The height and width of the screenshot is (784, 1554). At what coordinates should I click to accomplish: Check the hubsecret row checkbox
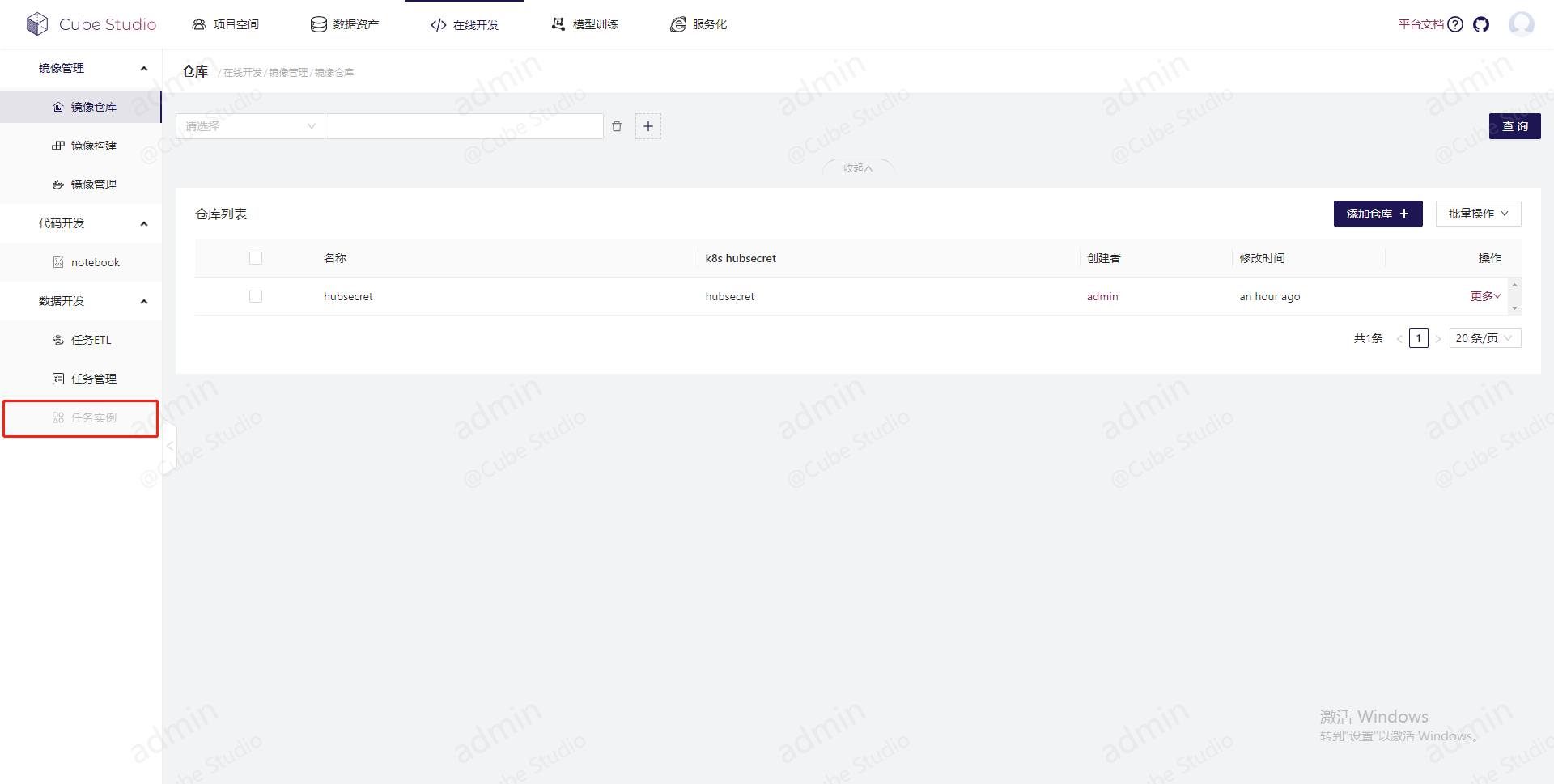(x=256, y=296)
